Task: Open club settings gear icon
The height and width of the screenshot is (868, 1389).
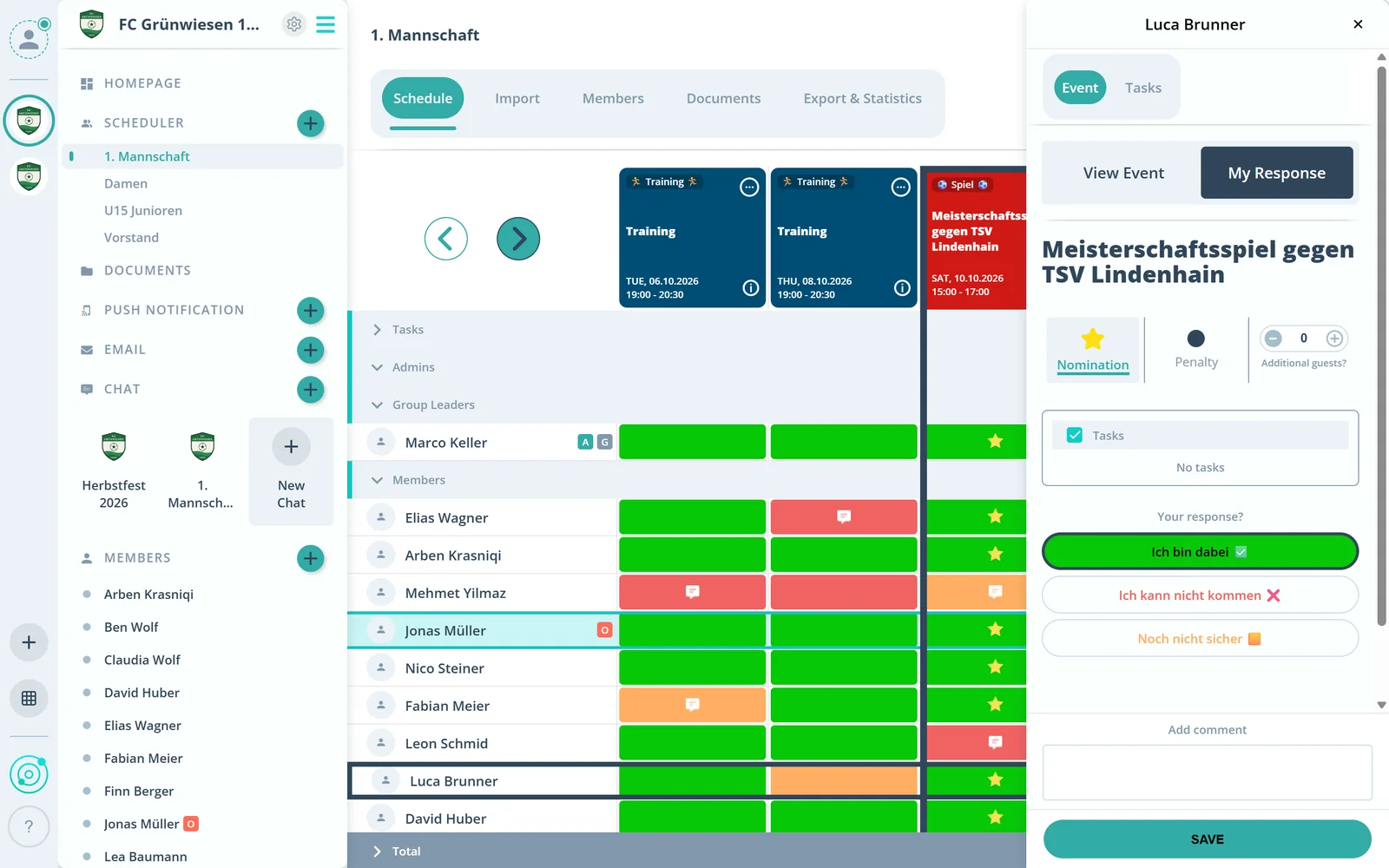Action: point(294,24)
